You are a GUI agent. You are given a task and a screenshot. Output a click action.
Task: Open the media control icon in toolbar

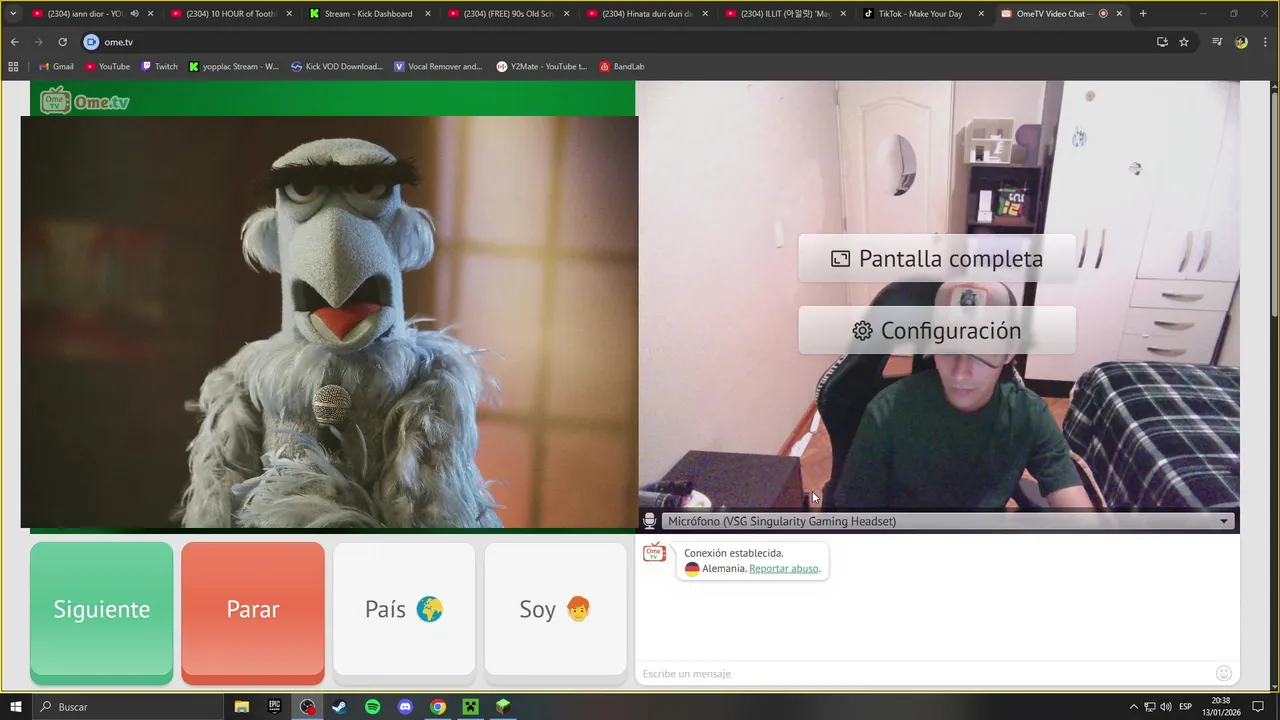pos(1217,42)
